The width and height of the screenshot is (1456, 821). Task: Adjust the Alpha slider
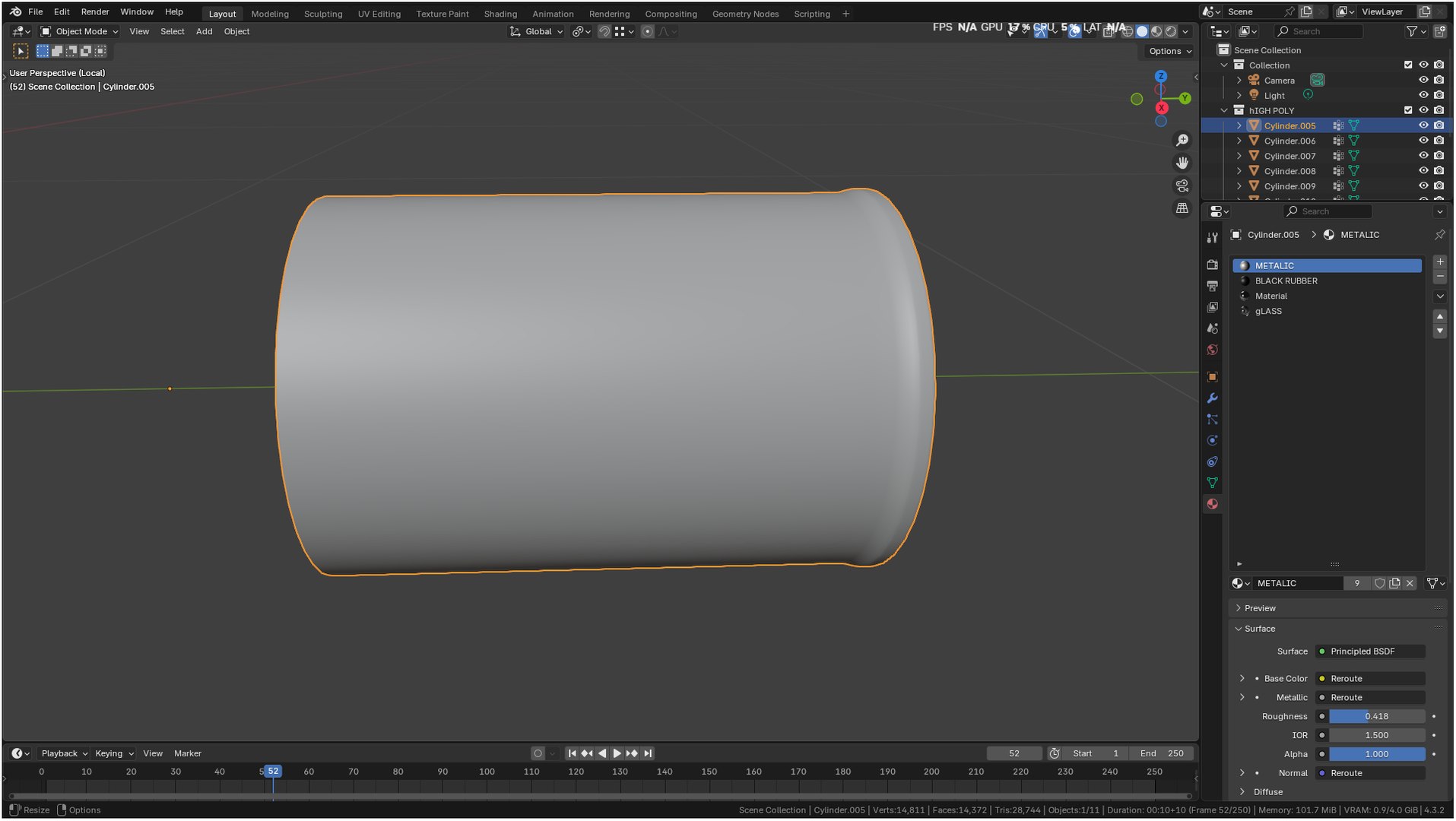point(1377,755)
